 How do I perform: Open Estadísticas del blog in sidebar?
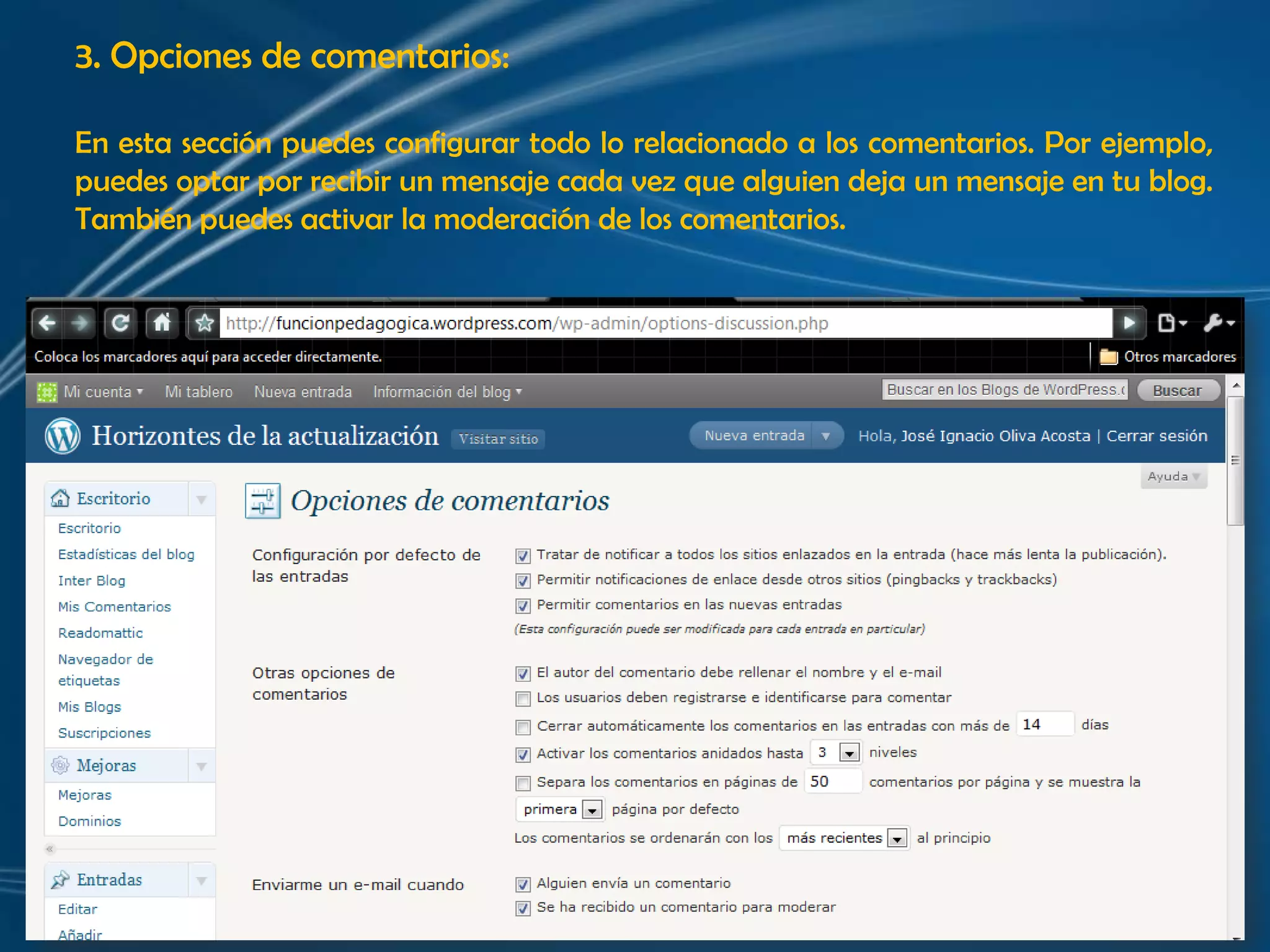(126, 555)
